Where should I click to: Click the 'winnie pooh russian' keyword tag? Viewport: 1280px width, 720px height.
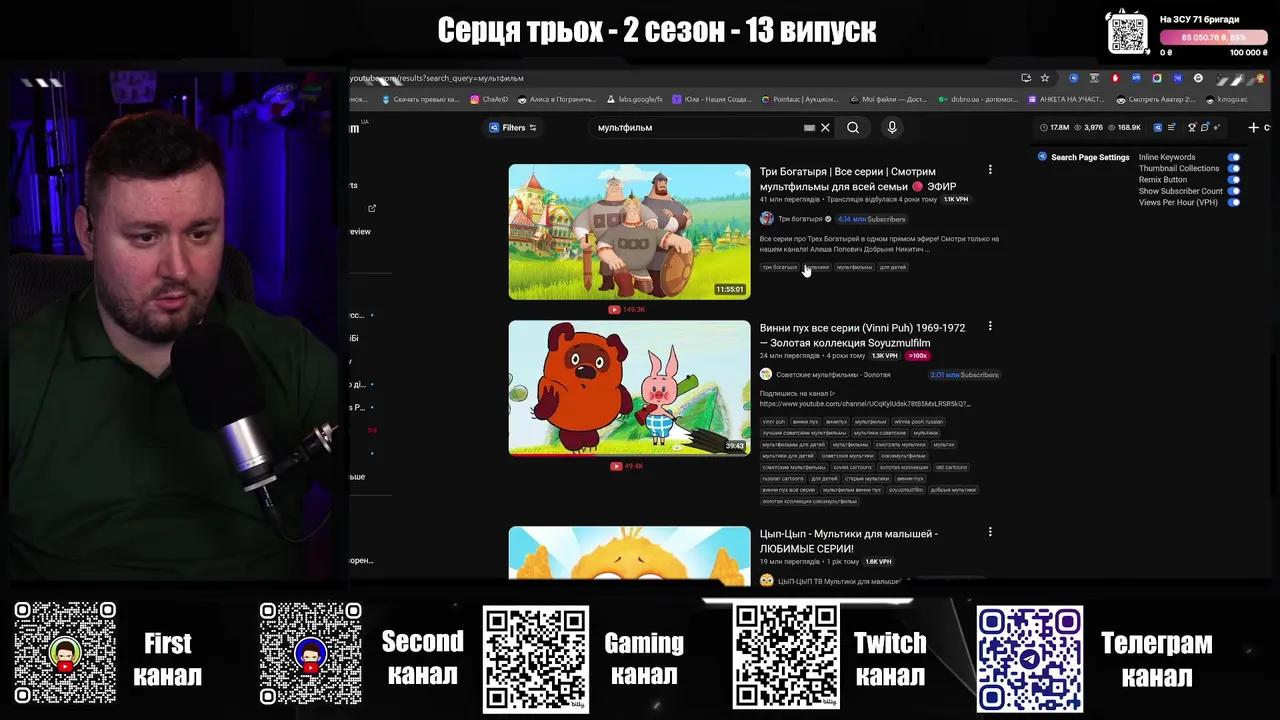point(918,422)
